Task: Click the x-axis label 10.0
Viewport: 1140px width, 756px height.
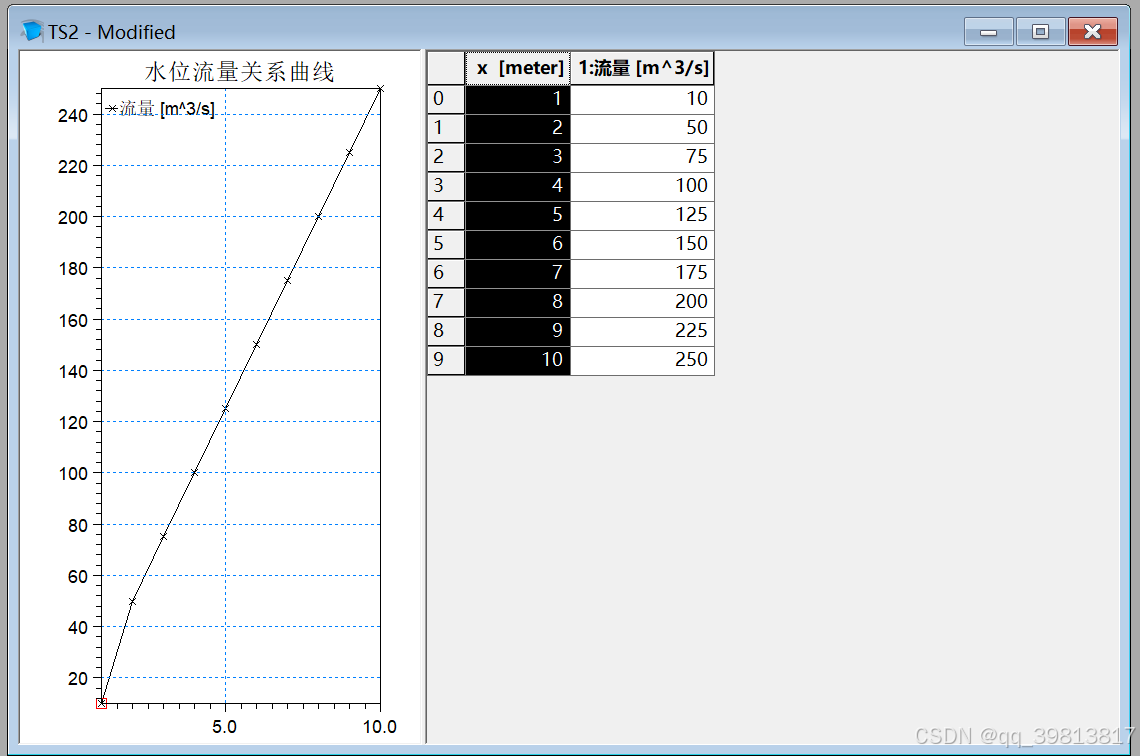Action: coord(380,727)
